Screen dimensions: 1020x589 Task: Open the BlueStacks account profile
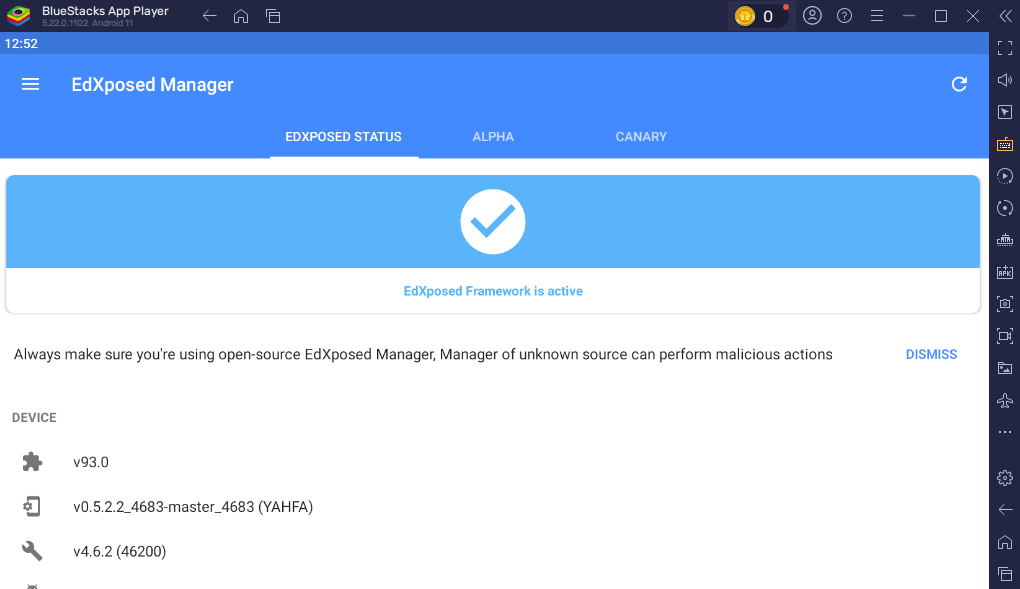click(812, 16)
